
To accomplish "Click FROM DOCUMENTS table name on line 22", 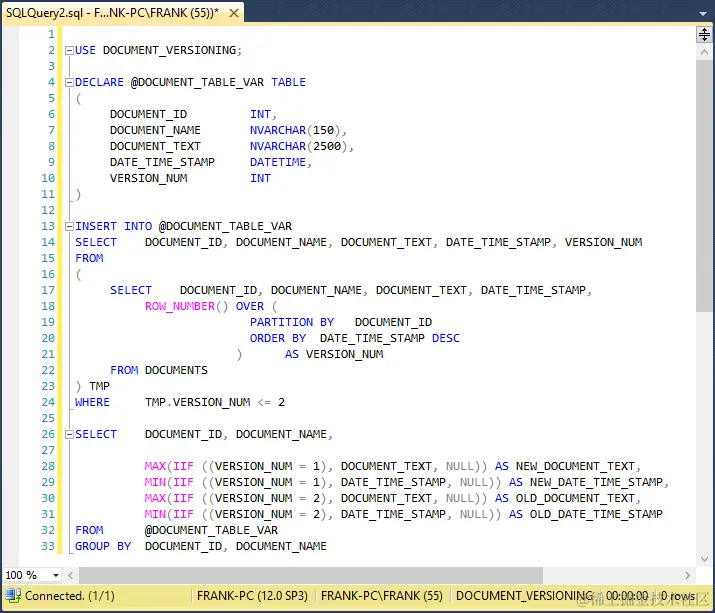I will (176, 370).
